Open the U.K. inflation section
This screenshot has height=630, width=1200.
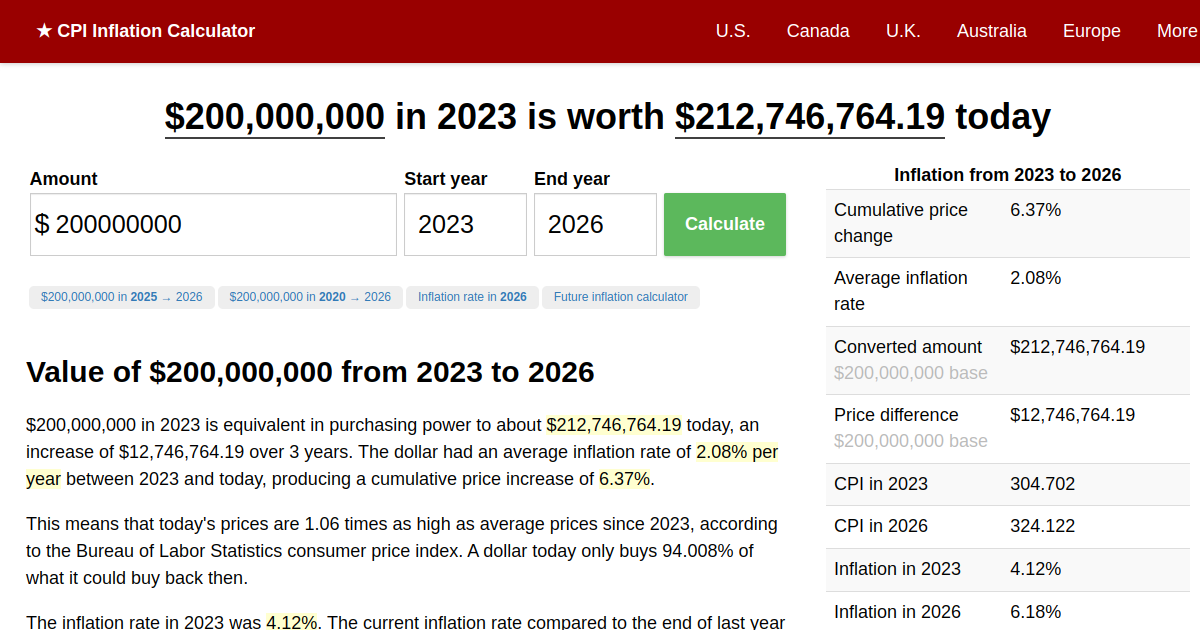pos(903,31)
